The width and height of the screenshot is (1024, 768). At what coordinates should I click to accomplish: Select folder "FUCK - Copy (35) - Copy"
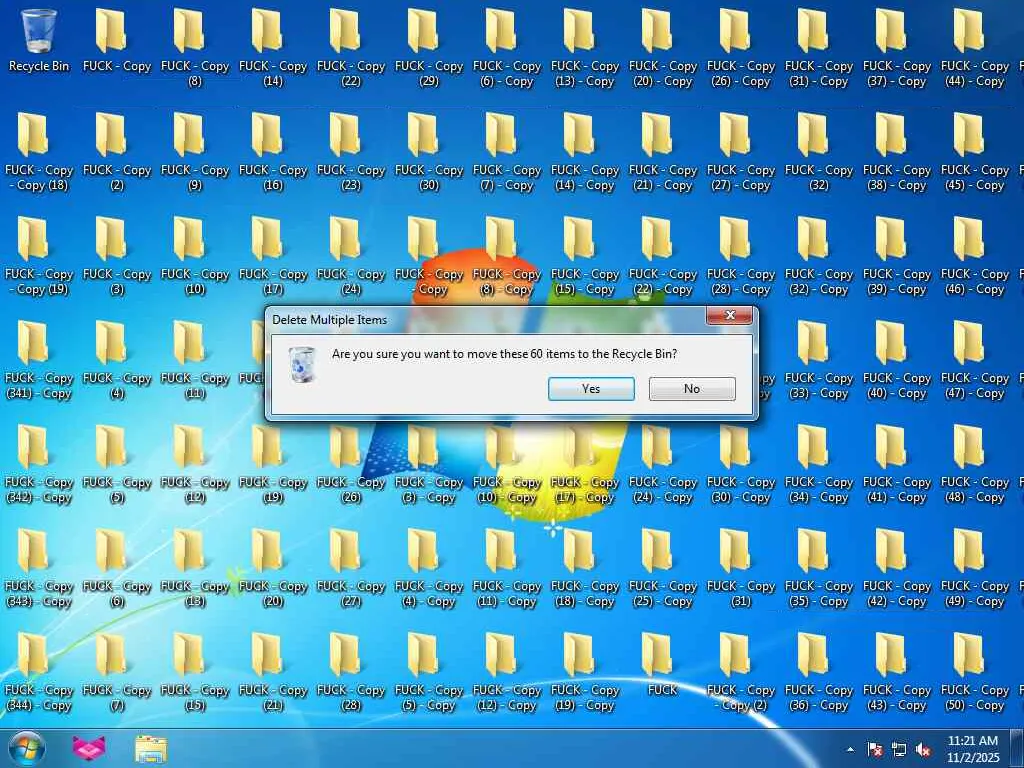point(818,568)
